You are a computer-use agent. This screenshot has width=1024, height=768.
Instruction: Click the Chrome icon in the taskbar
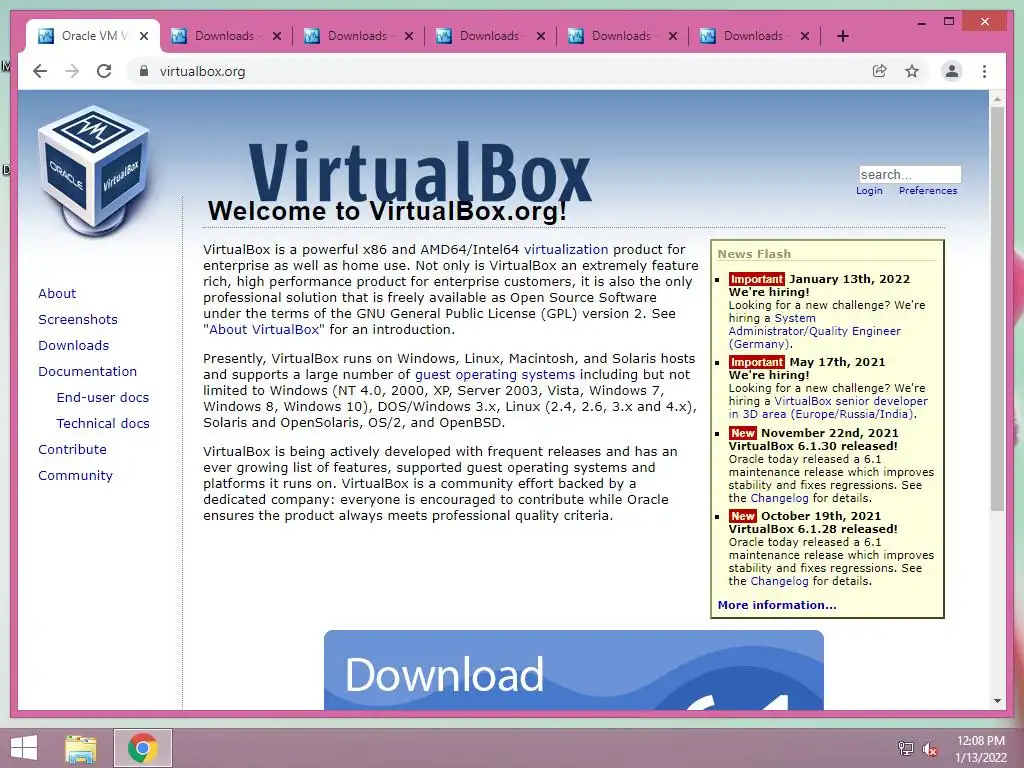143,748
